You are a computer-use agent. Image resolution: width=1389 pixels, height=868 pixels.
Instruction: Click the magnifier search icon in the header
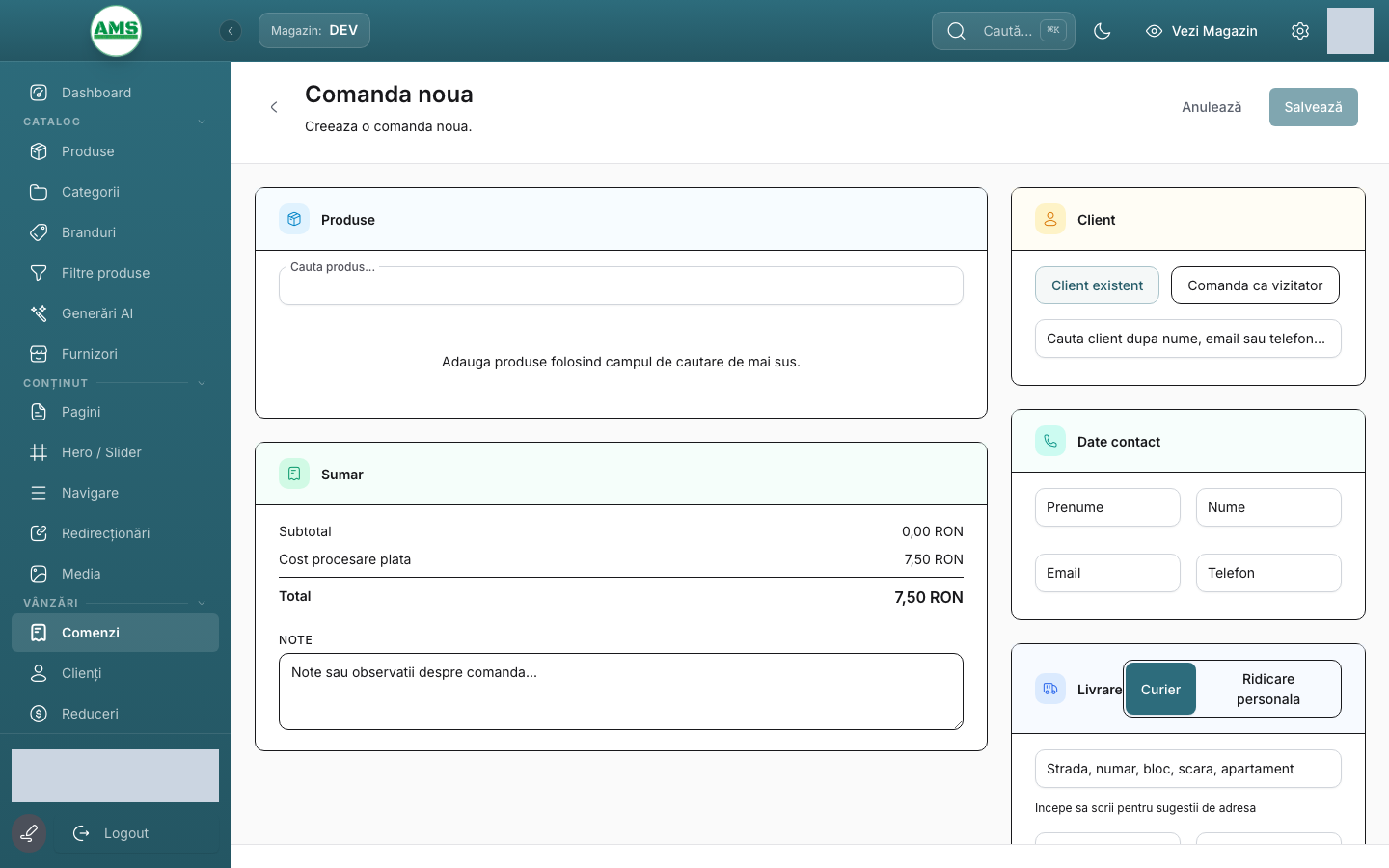956,31
